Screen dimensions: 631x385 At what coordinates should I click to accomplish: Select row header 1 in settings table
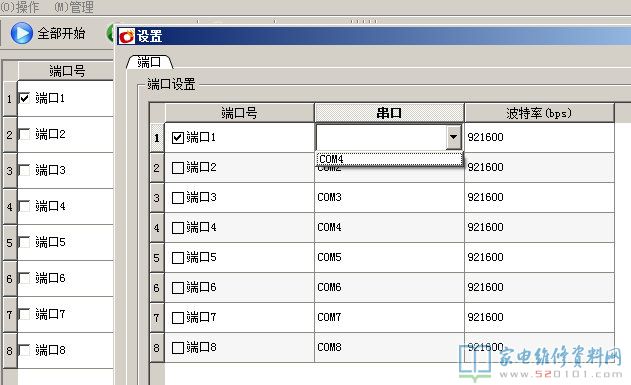(157, 138)
